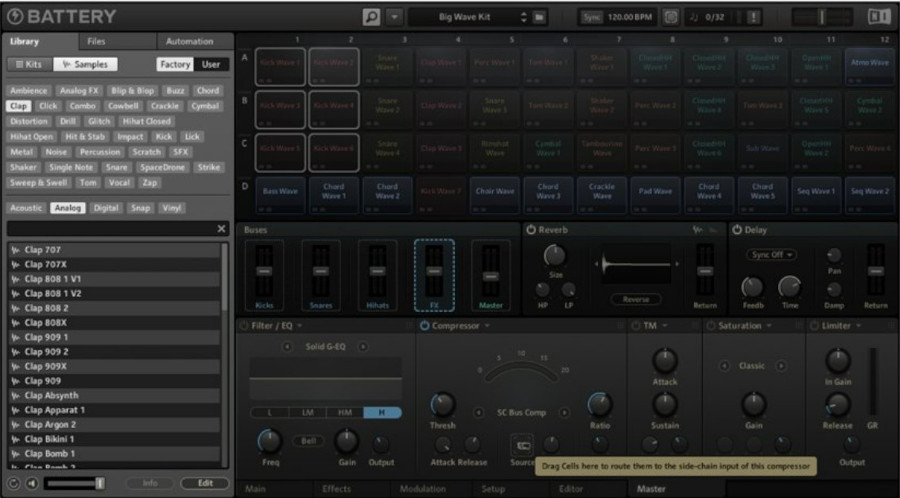The width and height of the screenshot is (900, 498).
Task: Turn off the Compressor power button
Action: [x=424, y=326]
